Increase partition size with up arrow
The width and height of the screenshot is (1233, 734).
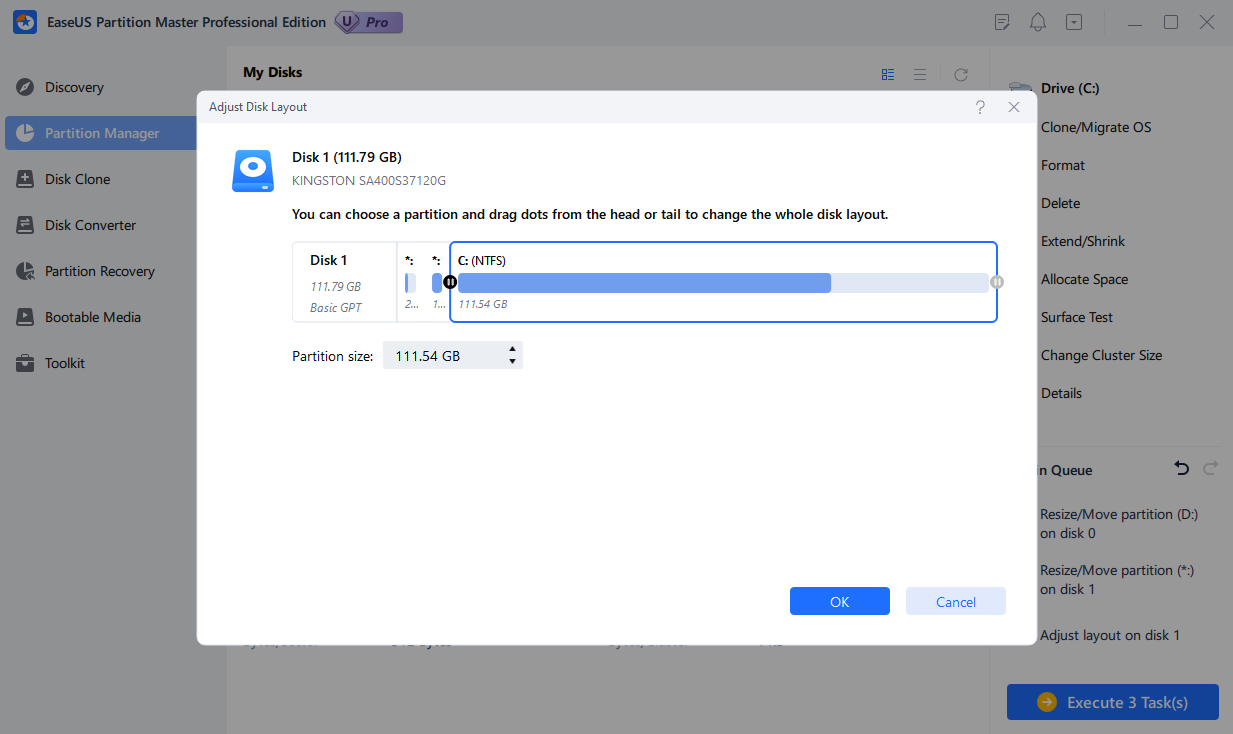point(512,349)
